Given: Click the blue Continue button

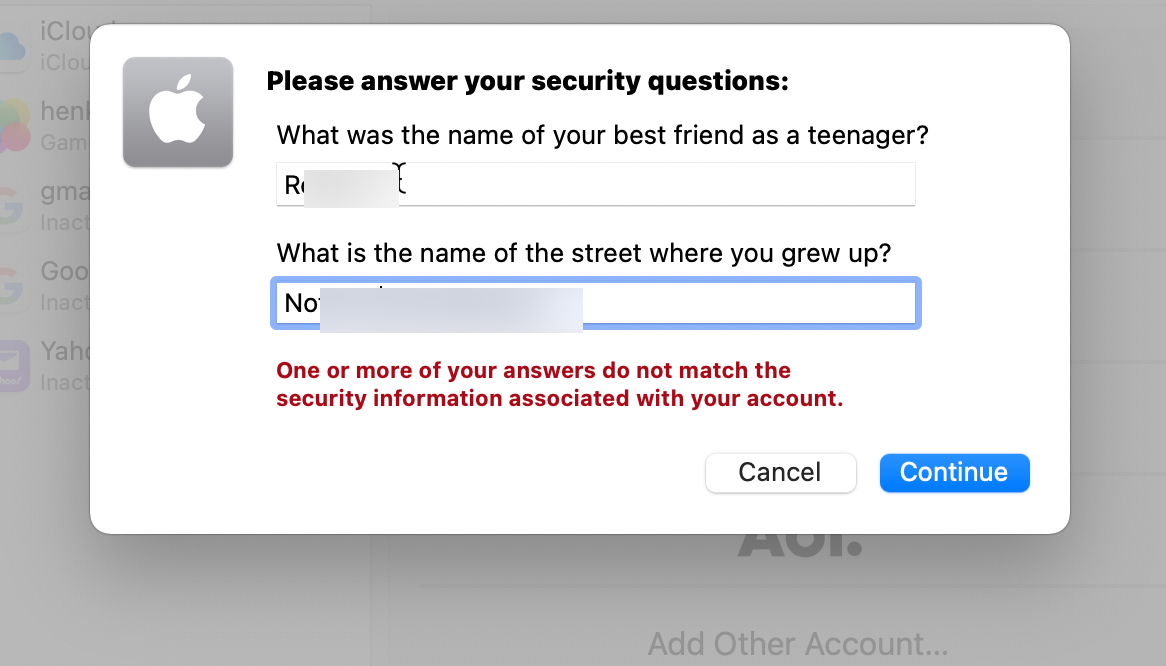Looking at the screenshot, I should 955,473.
